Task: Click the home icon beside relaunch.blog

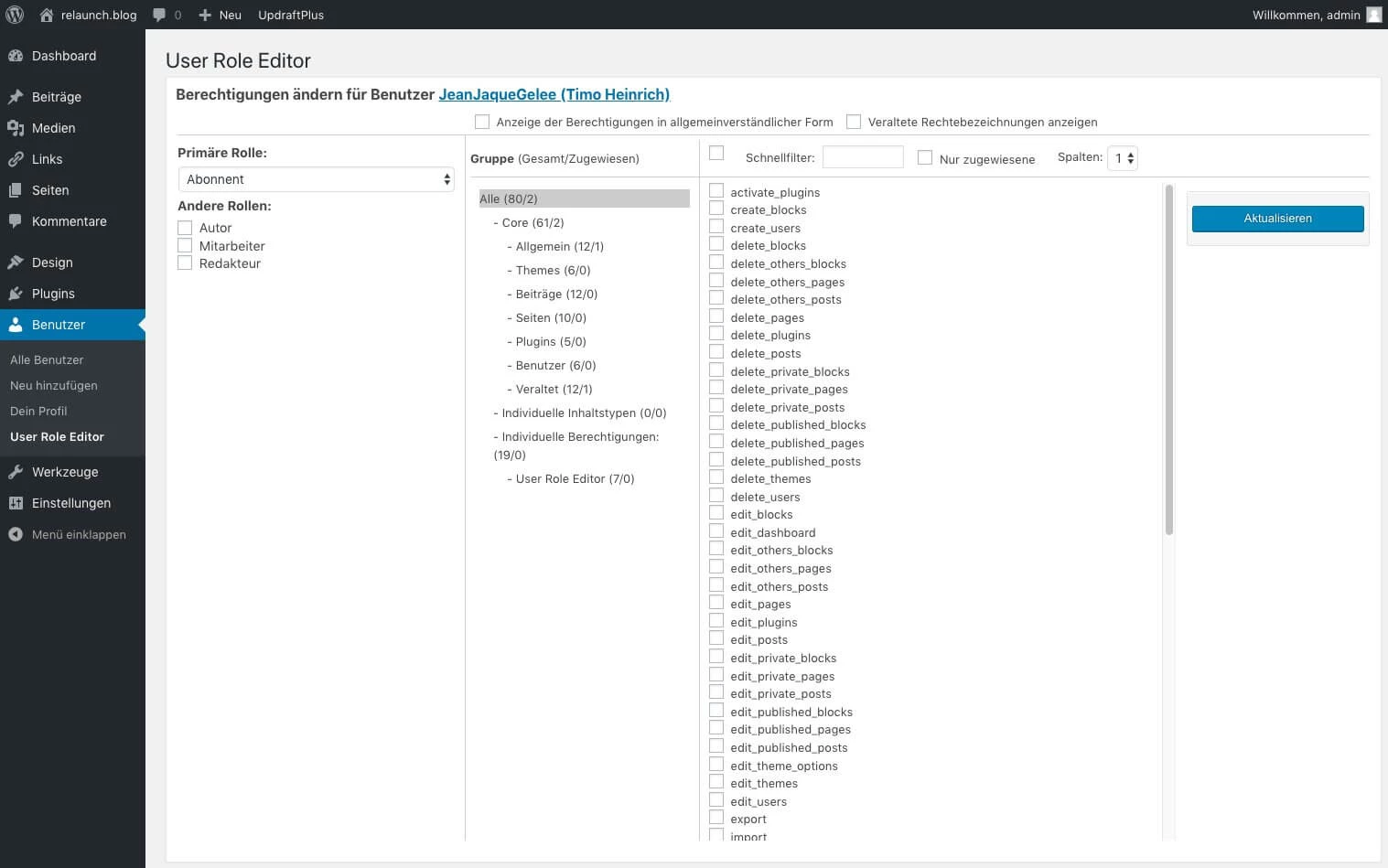Action: pos(47,15)
